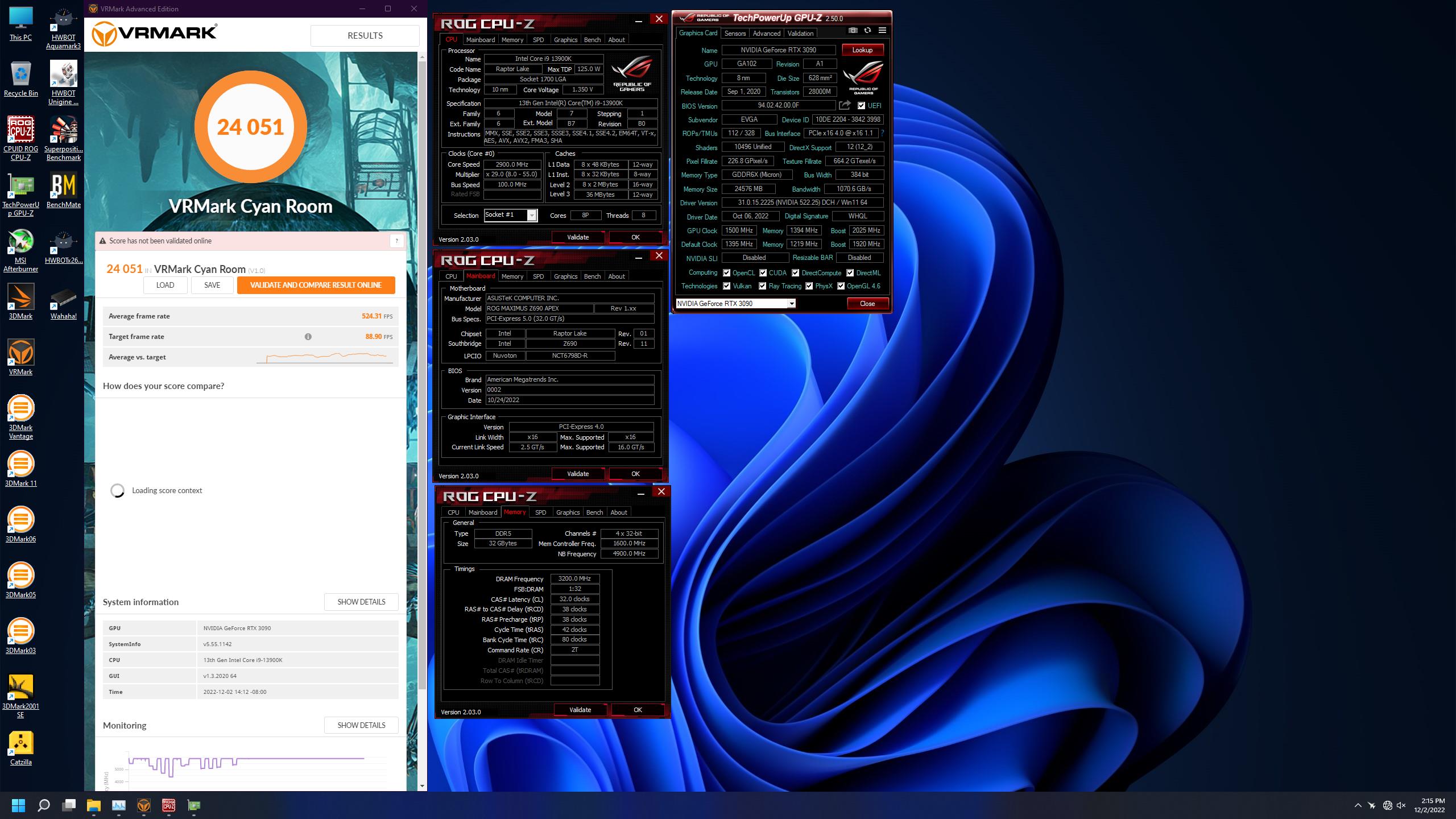The height and width of the screenshot is (819, 1456).
Task: Select the 3DMark03 desktop icon
Action: pos(21,636)
